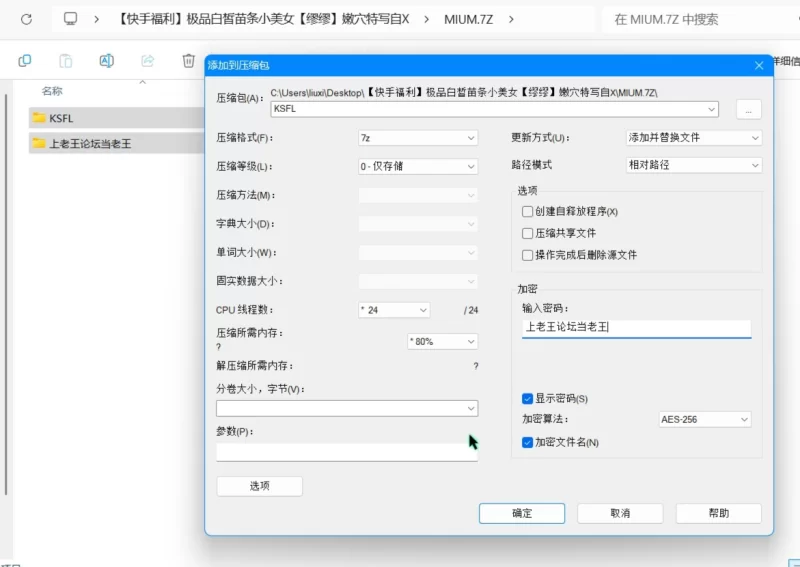Click the Explorer refresh icon

(27, 19)
